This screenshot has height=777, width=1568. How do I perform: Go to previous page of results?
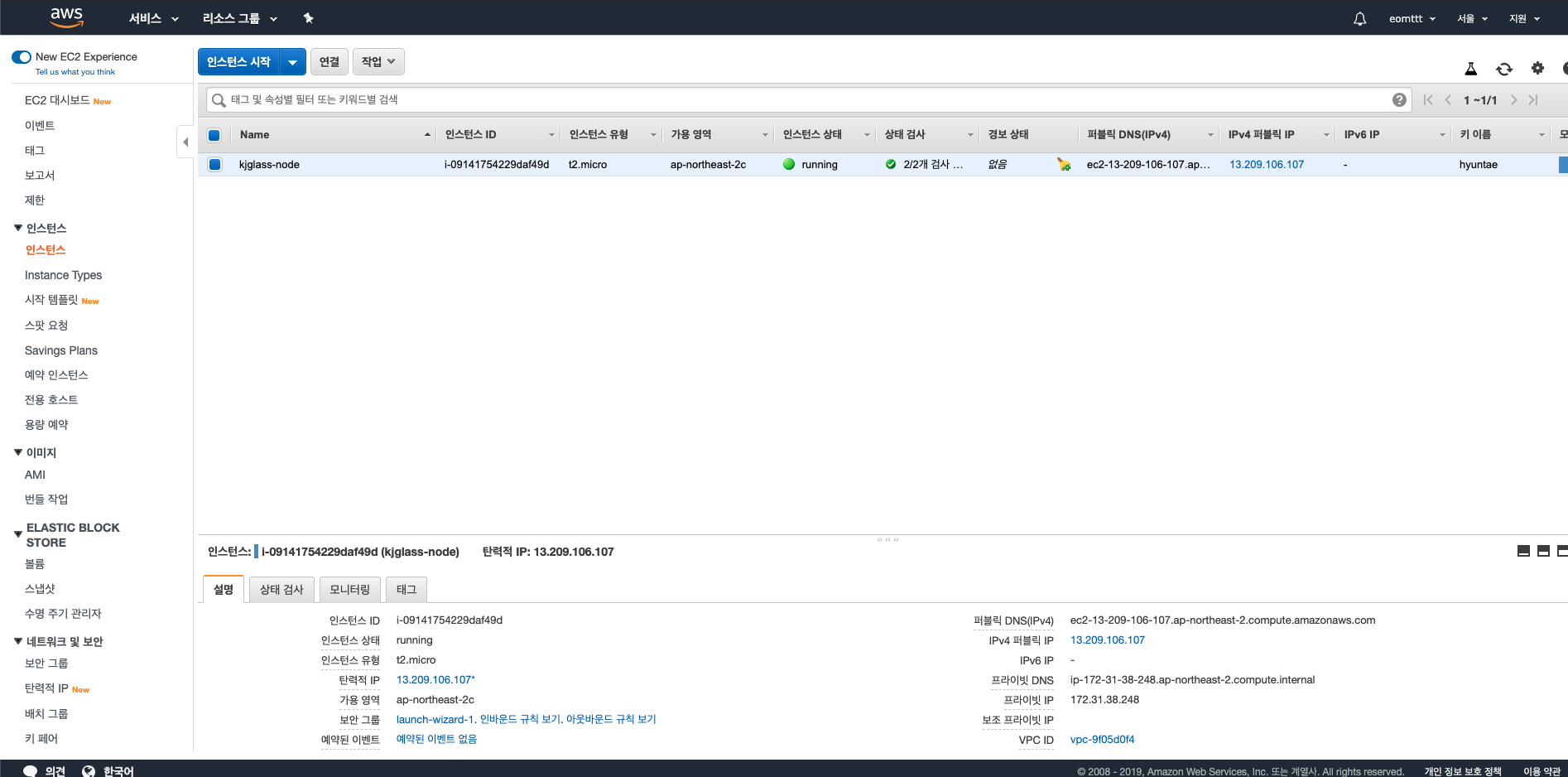[1448, 100]
